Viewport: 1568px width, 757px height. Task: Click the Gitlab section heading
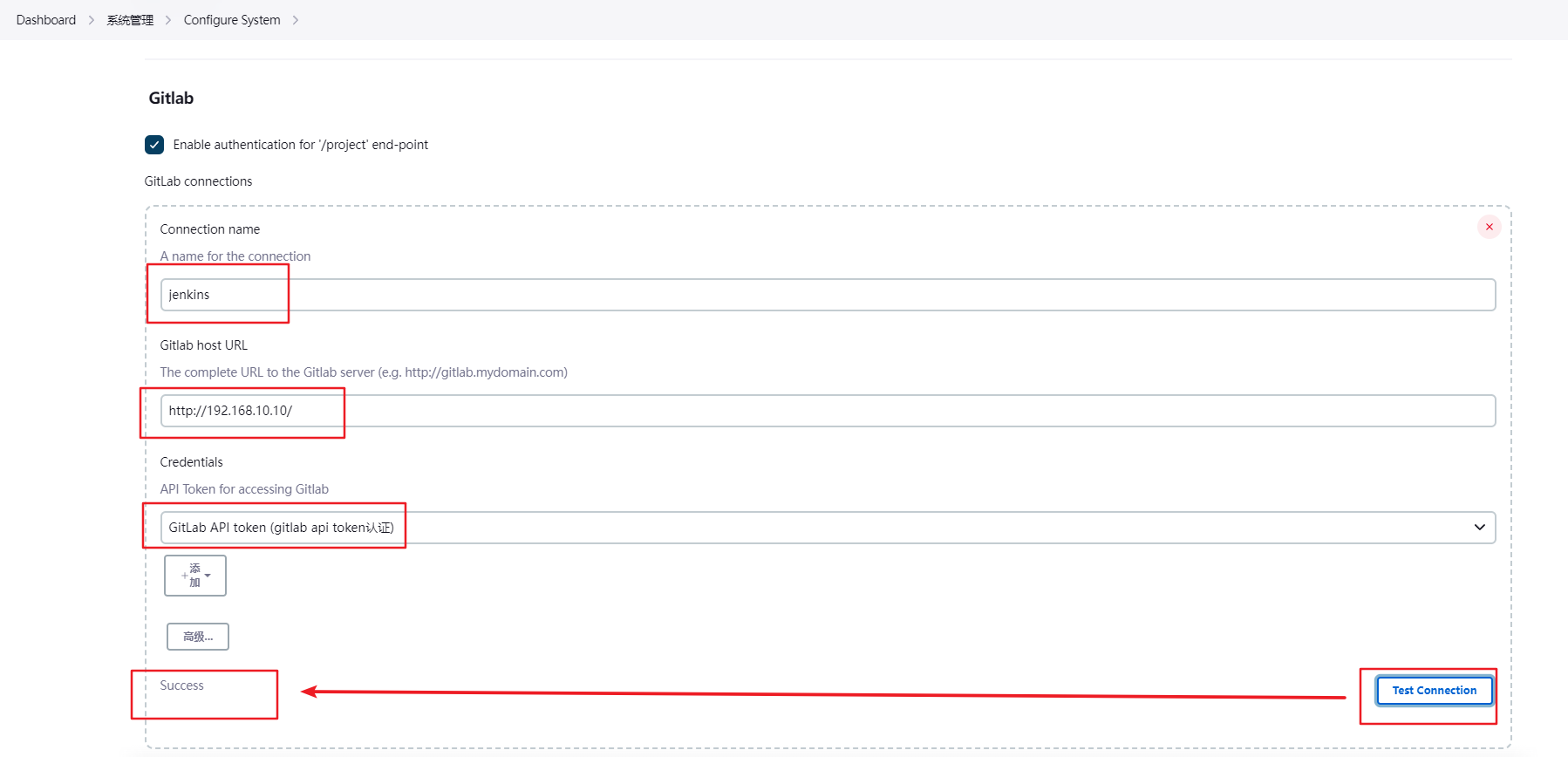tap(171, 98)
